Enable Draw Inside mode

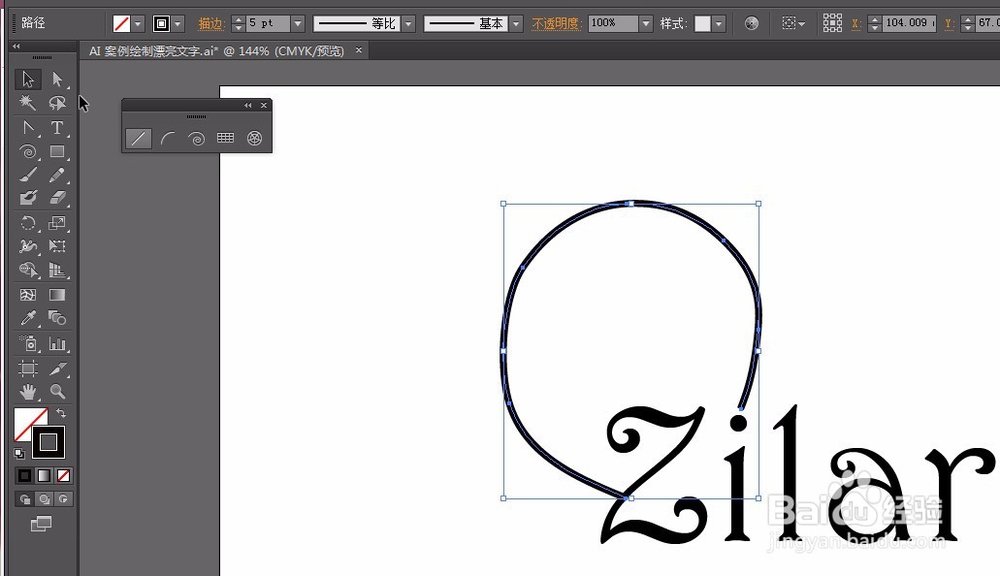(63, 499)
